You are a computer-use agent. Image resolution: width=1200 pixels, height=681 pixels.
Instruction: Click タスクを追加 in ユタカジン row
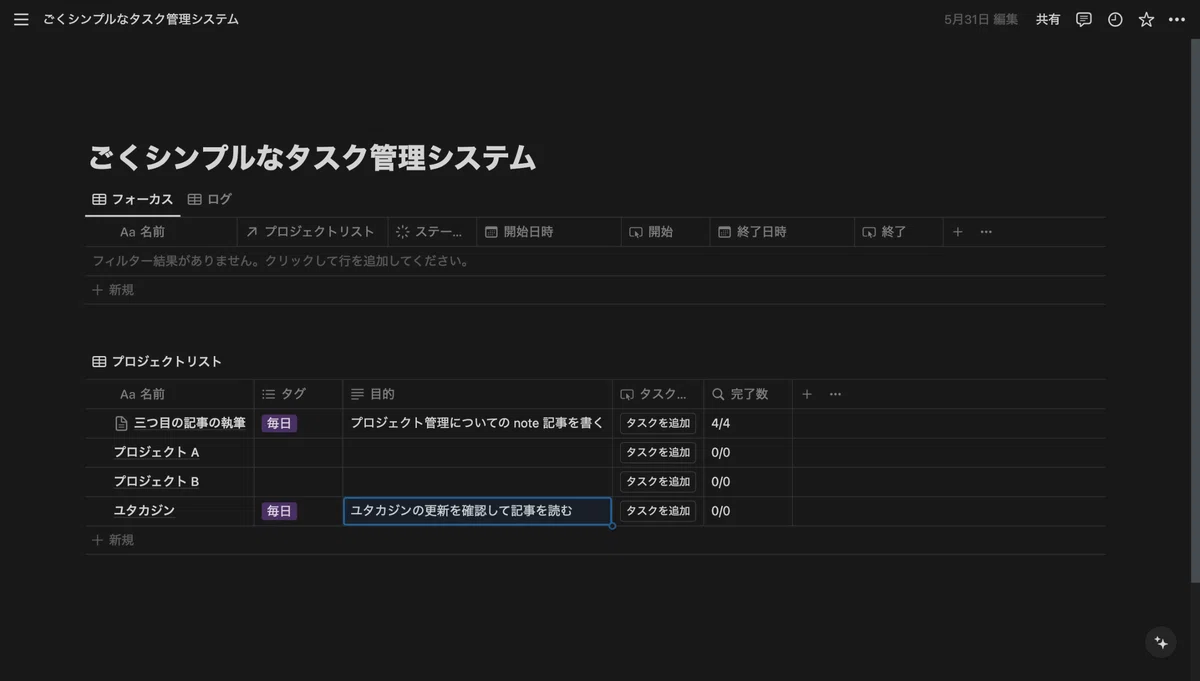pos(658,511)
